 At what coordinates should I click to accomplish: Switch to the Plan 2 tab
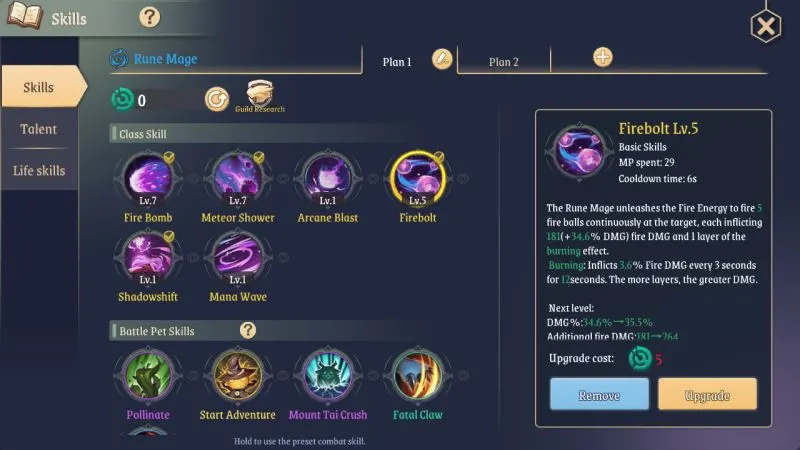tap(504, 62)
